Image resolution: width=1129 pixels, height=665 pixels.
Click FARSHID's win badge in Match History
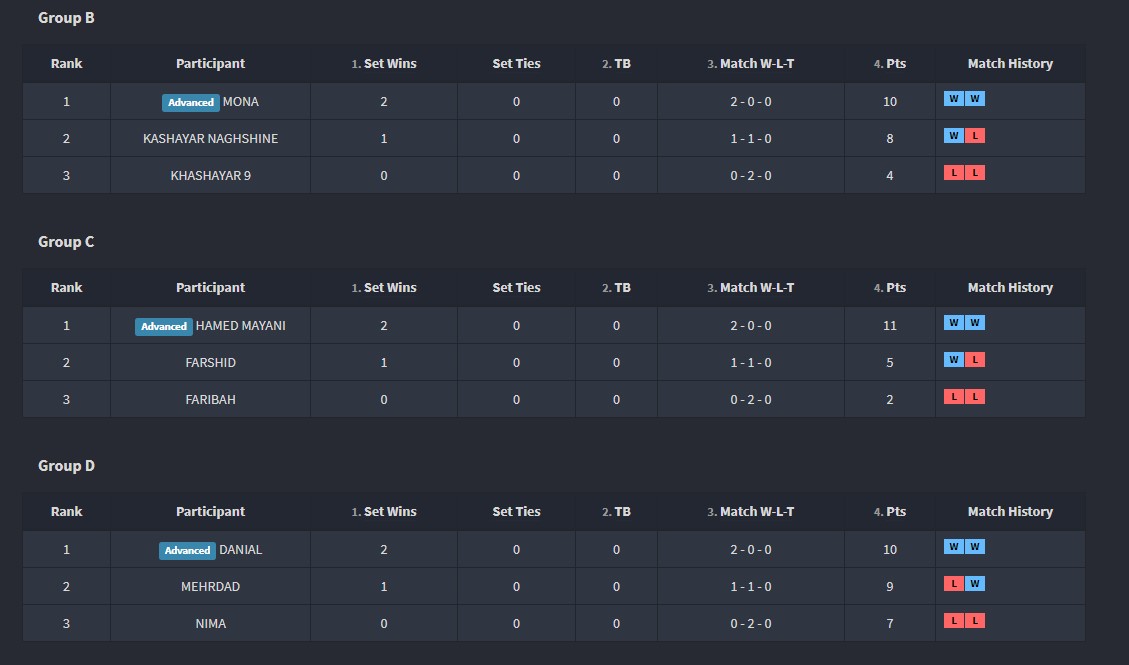point(954,360)
